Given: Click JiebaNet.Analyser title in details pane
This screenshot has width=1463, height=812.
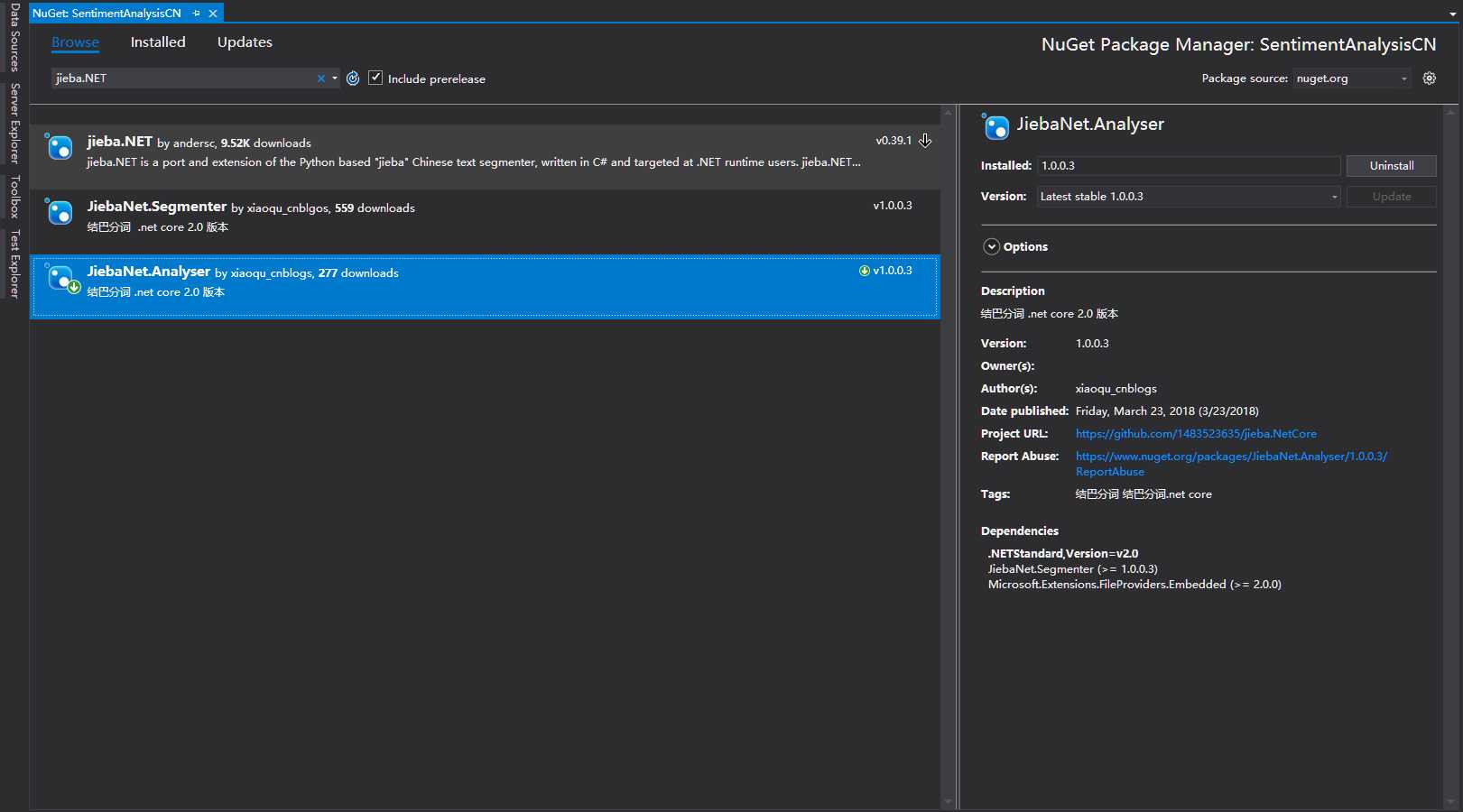Looking at the screenshot, I should [x=1090, y=125].
